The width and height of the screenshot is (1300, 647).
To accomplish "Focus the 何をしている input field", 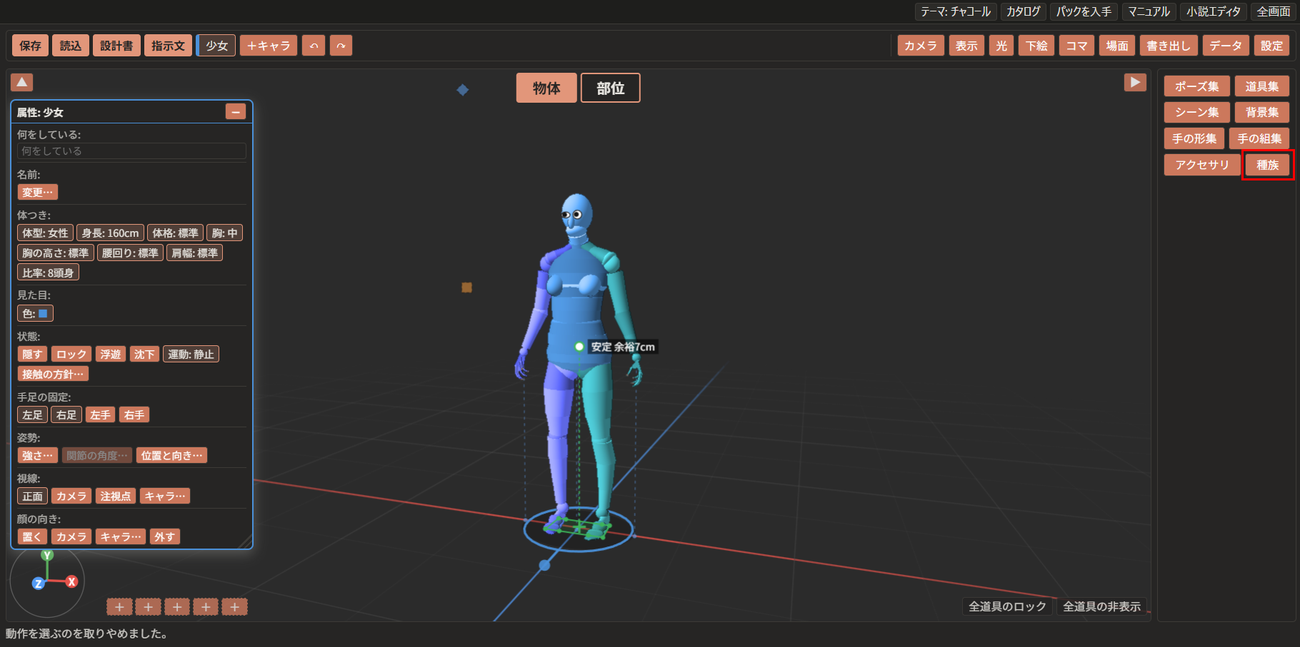I will pos(132,151).
